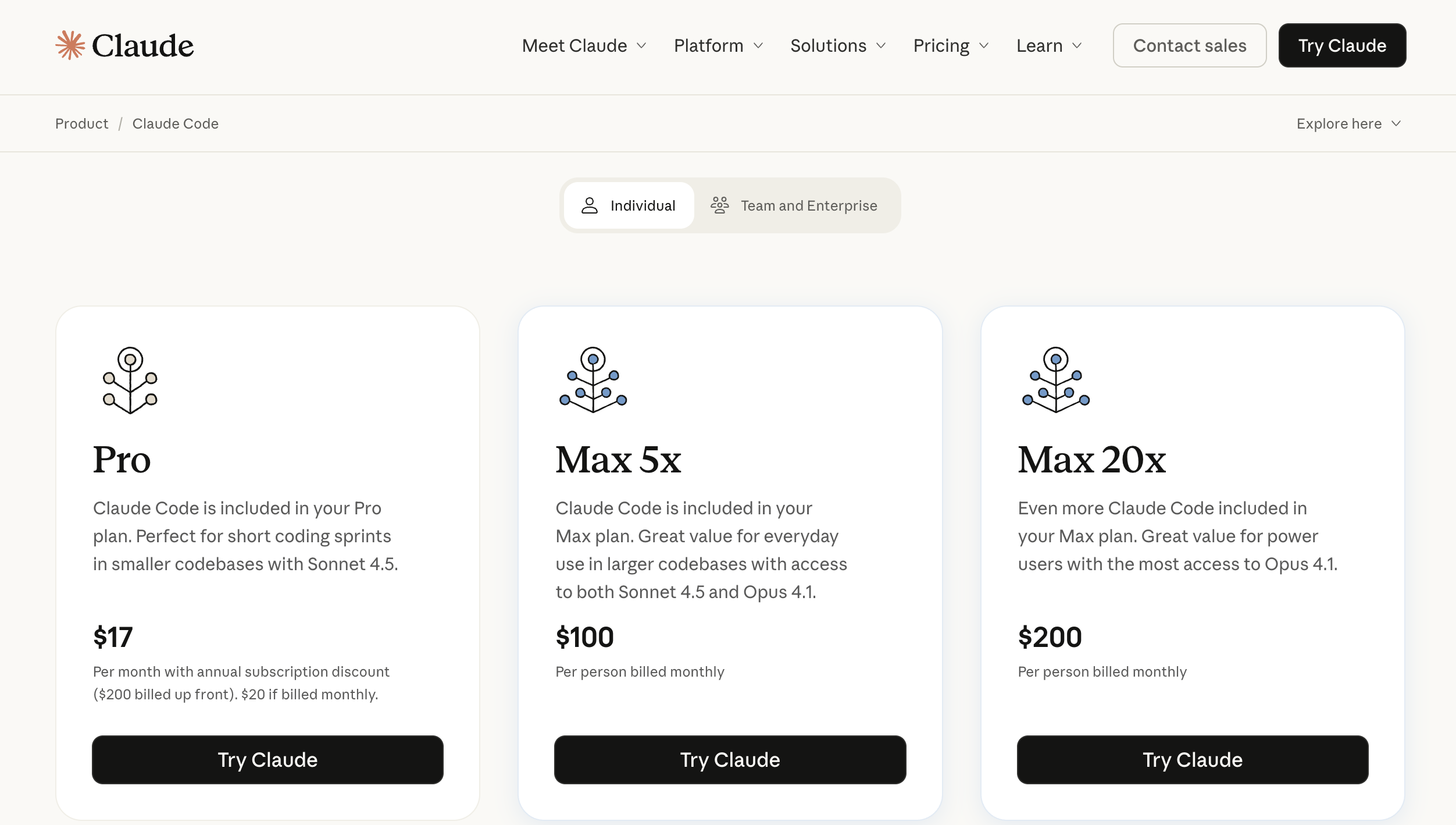Viewport: 1456px width, 825px height.
Task: Go to Product breadcrumb link
Action: point(81,124)
